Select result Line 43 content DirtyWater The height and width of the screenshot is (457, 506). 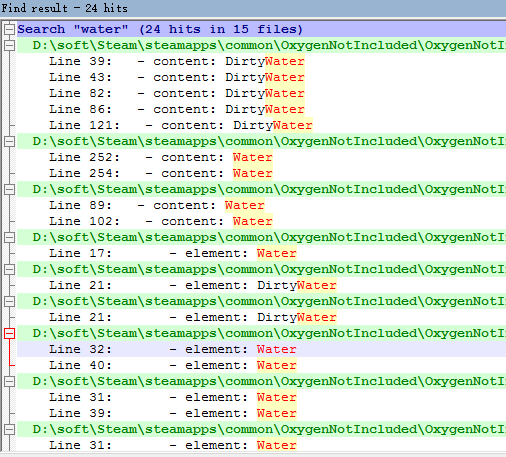click(261, 77)
